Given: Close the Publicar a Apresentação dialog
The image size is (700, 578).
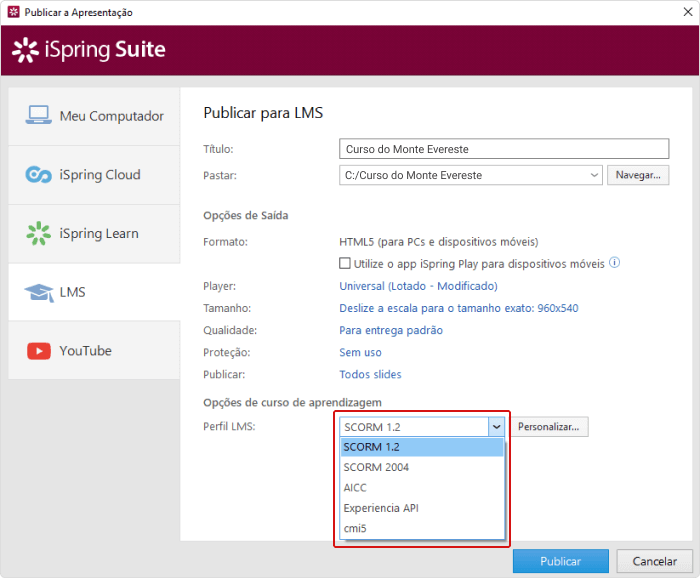Looking at the screenshot, I should [688, 12].
